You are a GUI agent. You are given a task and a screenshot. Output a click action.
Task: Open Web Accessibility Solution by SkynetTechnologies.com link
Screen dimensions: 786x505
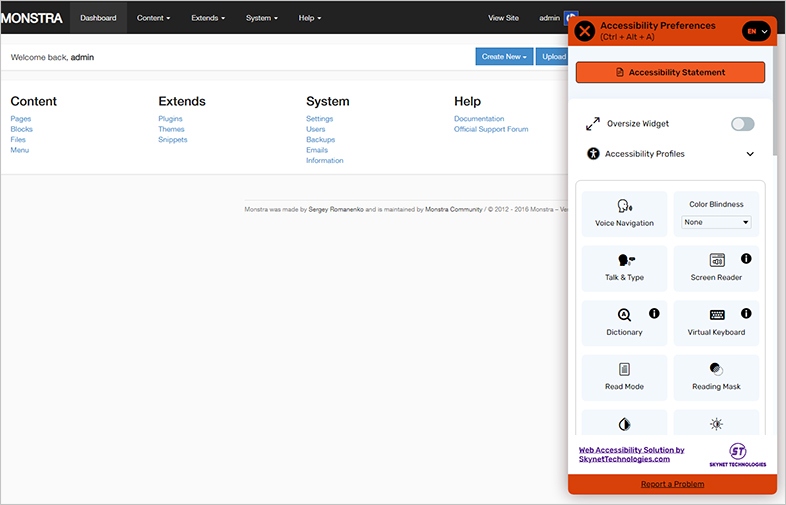point(632,454)
